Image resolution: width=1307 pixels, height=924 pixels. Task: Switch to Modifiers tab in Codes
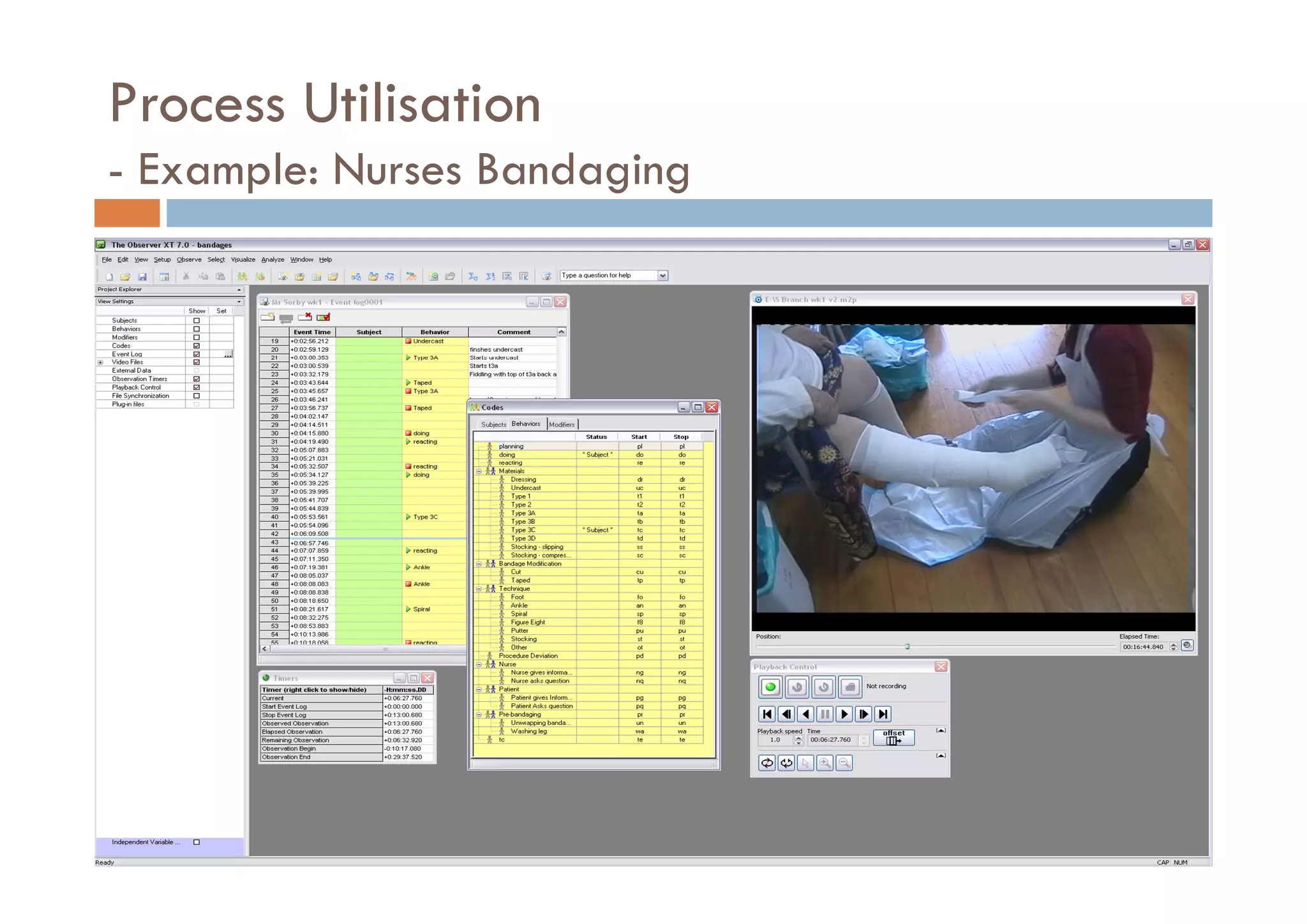(x=562, y=424)
